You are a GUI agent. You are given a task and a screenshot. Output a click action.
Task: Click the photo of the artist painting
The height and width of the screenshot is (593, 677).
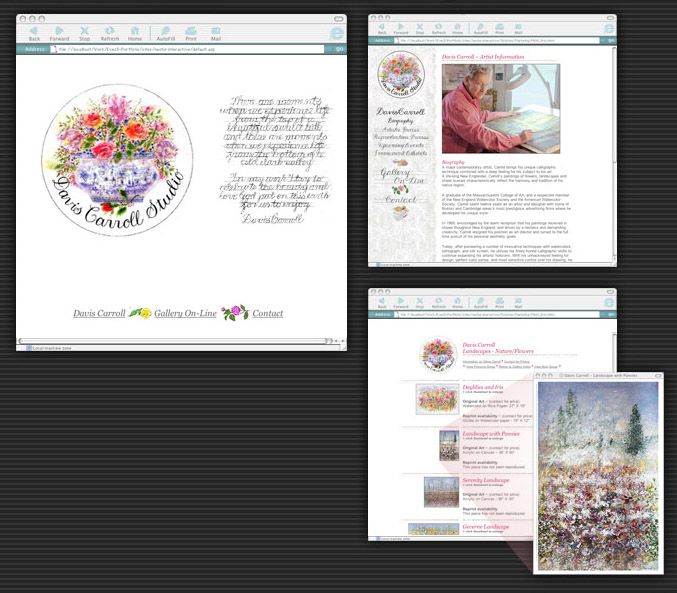[501, 108]
